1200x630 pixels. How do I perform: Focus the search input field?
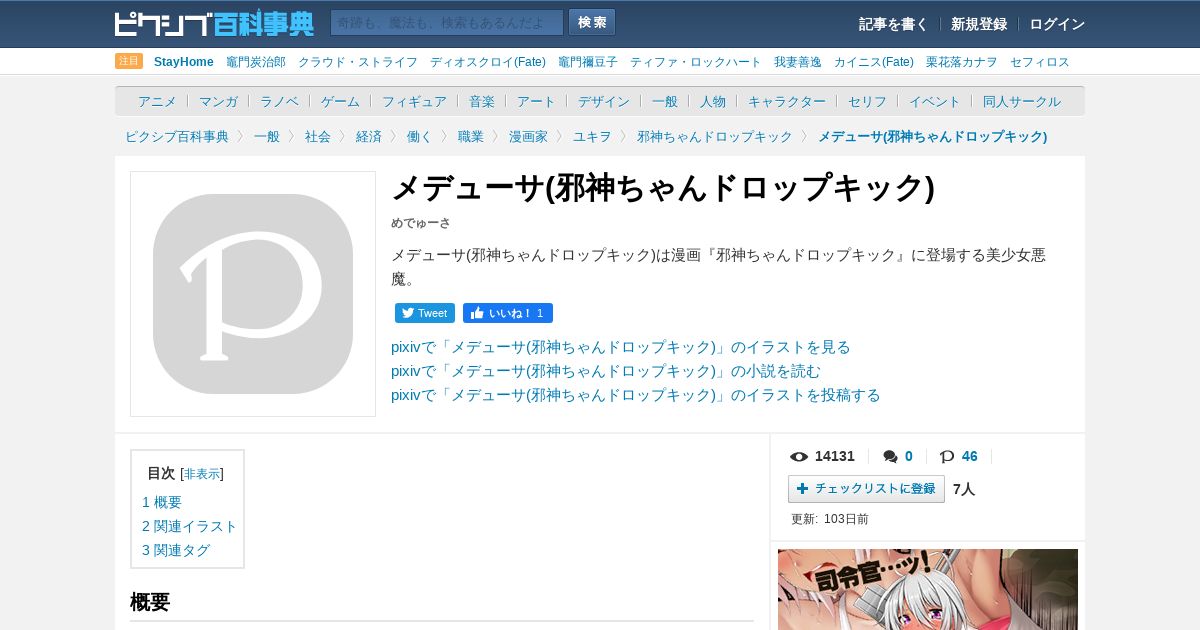click(x=447, y=22)
